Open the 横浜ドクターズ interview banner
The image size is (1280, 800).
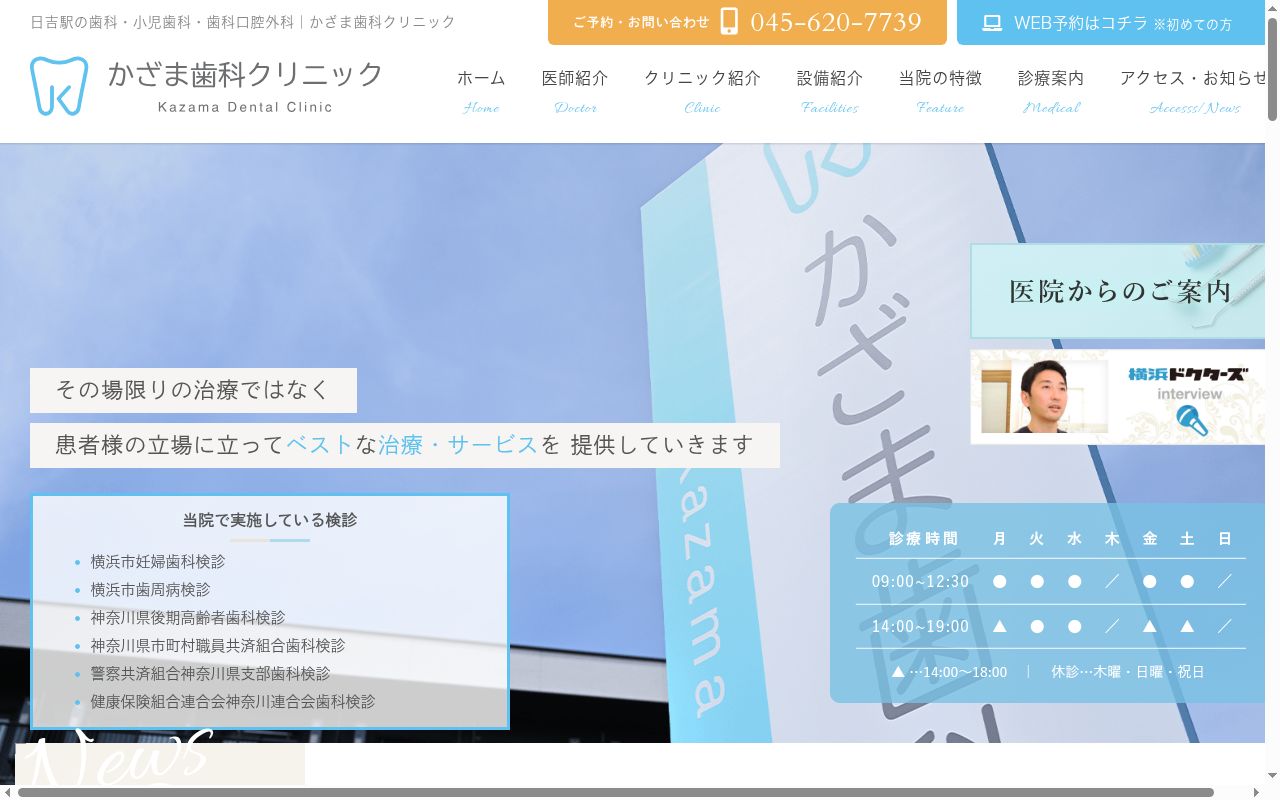(x=1118, y=397)
